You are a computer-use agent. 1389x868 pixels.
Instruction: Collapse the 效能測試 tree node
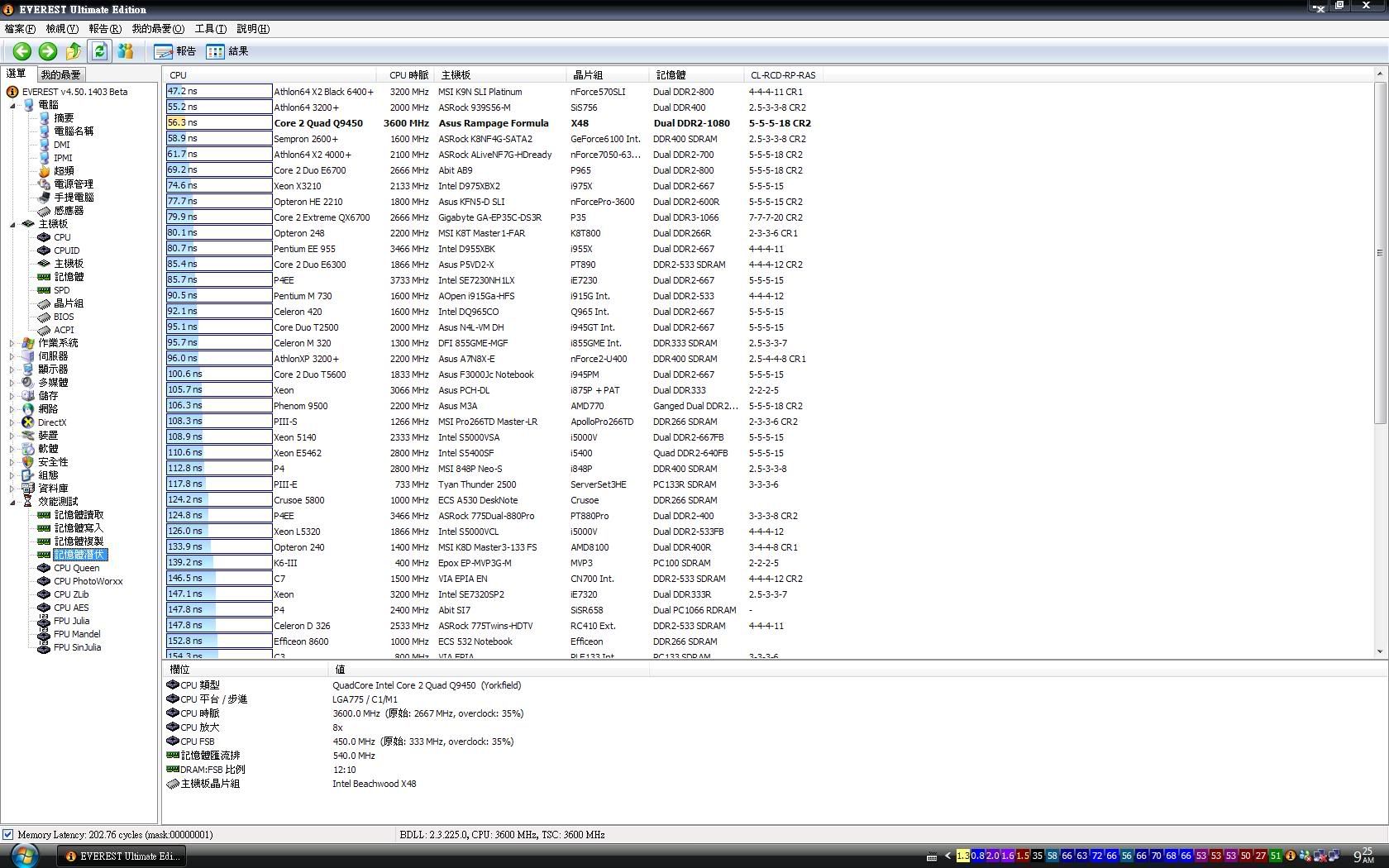[x=12, y=502]
